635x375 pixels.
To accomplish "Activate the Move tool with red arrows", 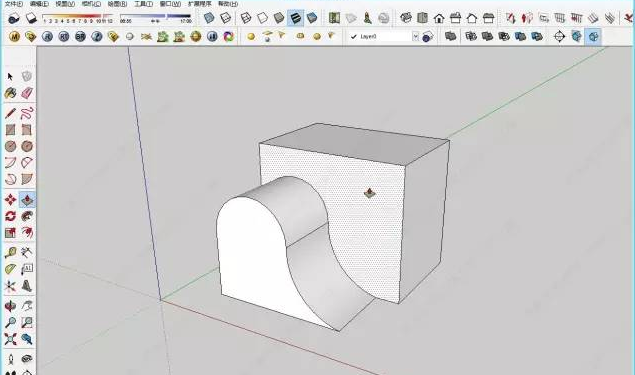I will click(11, 199).
